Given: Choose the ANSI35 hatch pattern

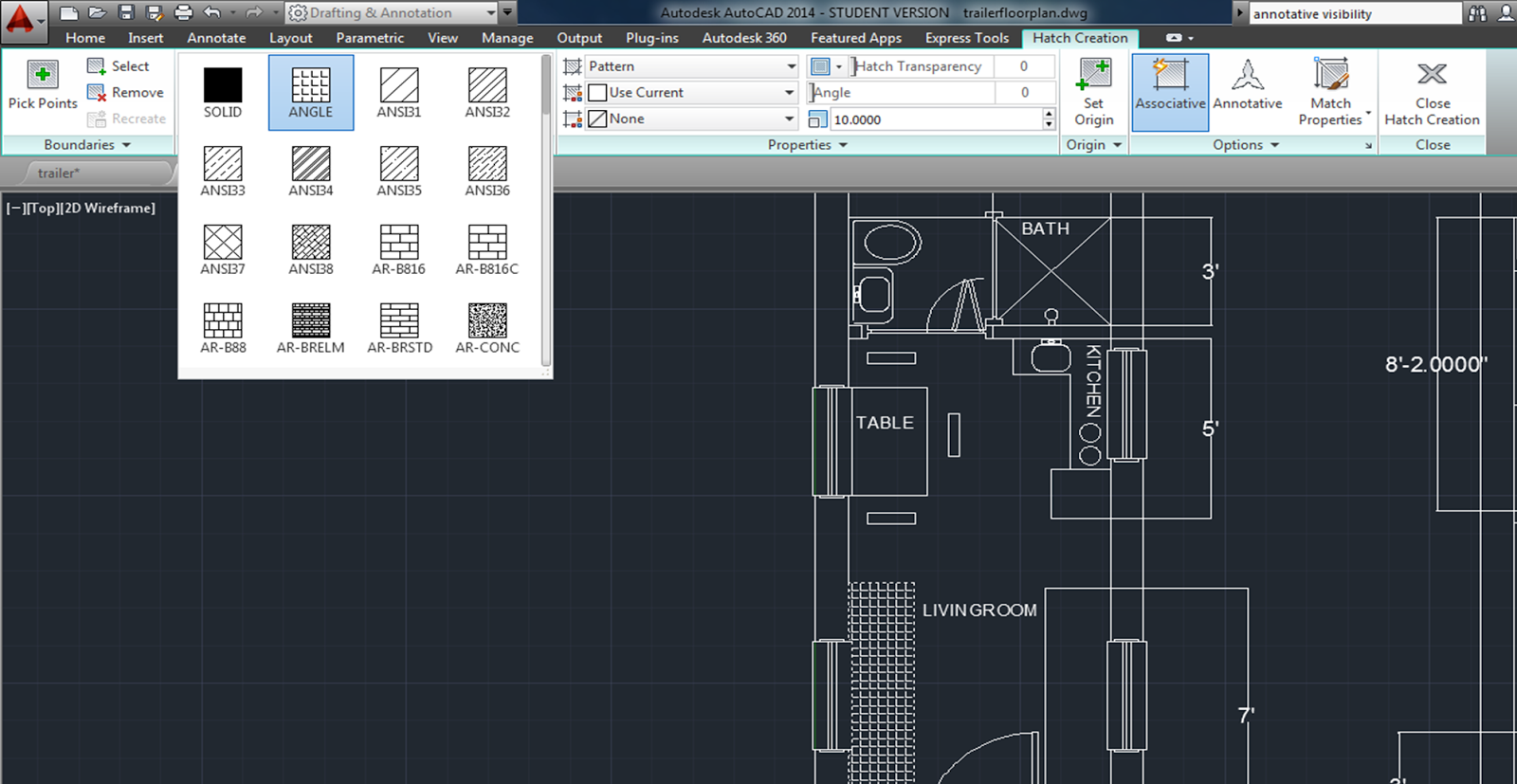Looking at the screenshot, I should tap(399, 171).
